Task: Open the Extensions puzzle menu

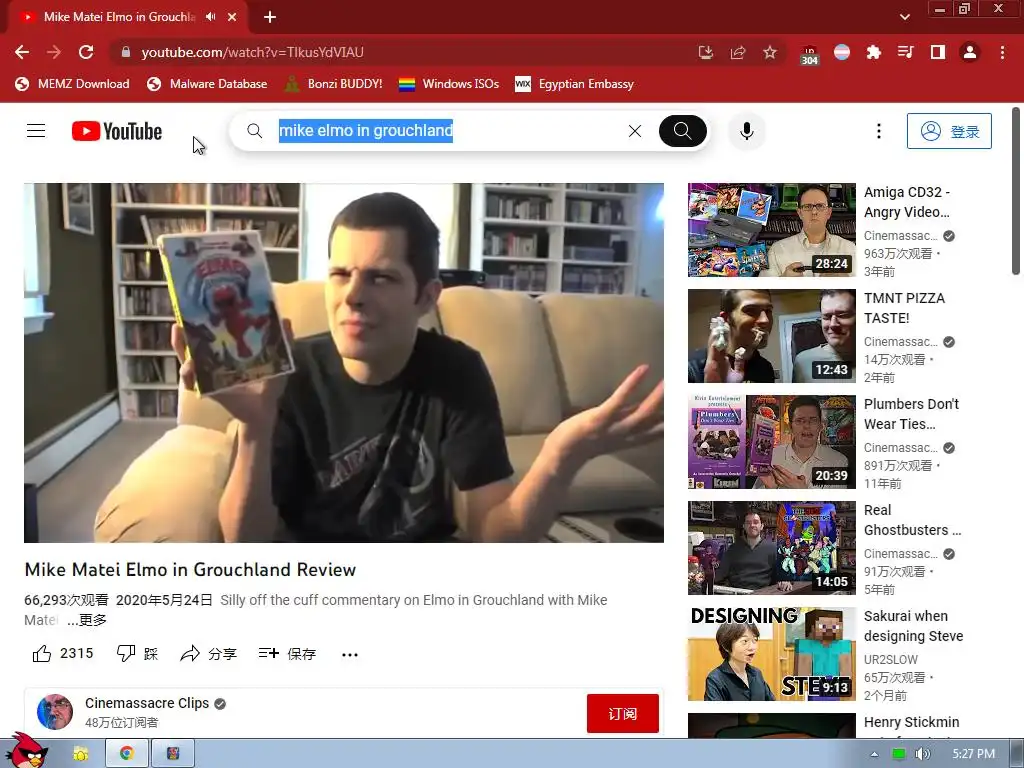Action: point(874,52)
